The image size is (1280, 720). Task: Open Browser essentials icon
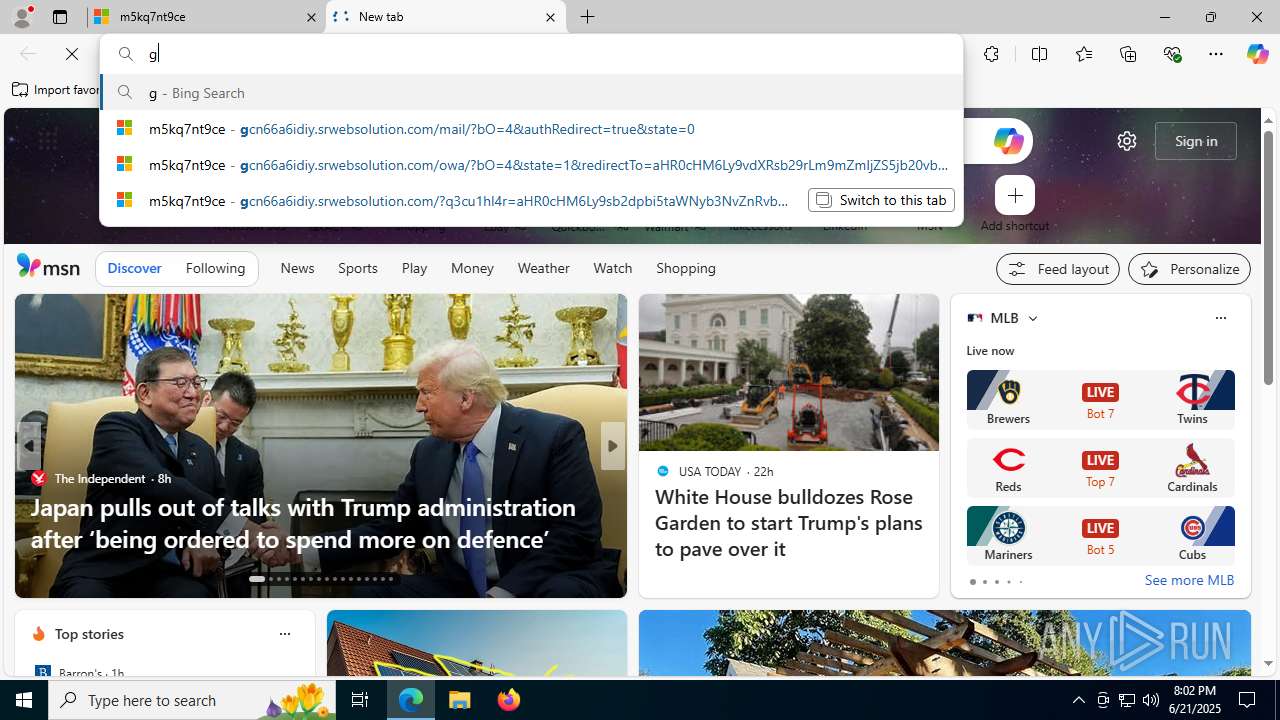point(1172,54)
